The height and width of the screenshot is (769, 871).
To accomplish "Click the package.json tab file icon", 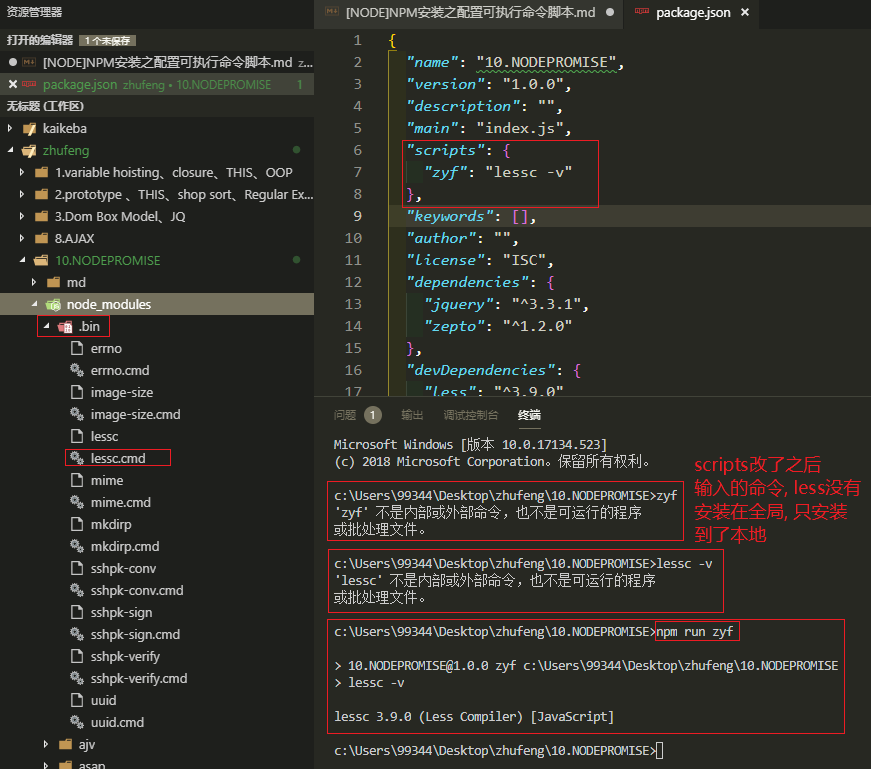I will point(640,13).
